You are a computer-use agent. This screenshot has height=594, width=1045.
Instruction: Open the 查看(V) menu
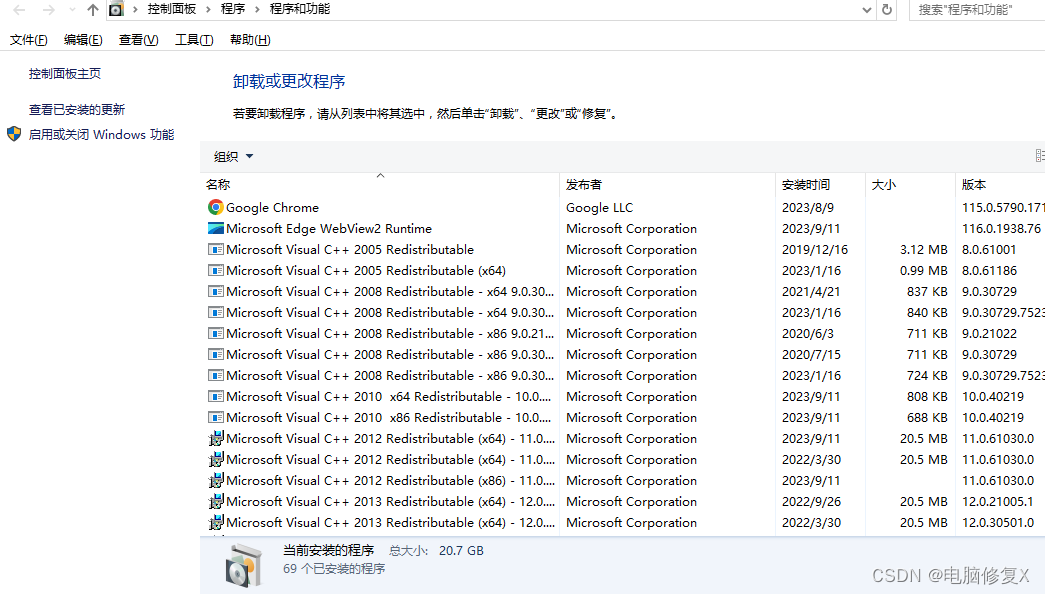point(138,40)
